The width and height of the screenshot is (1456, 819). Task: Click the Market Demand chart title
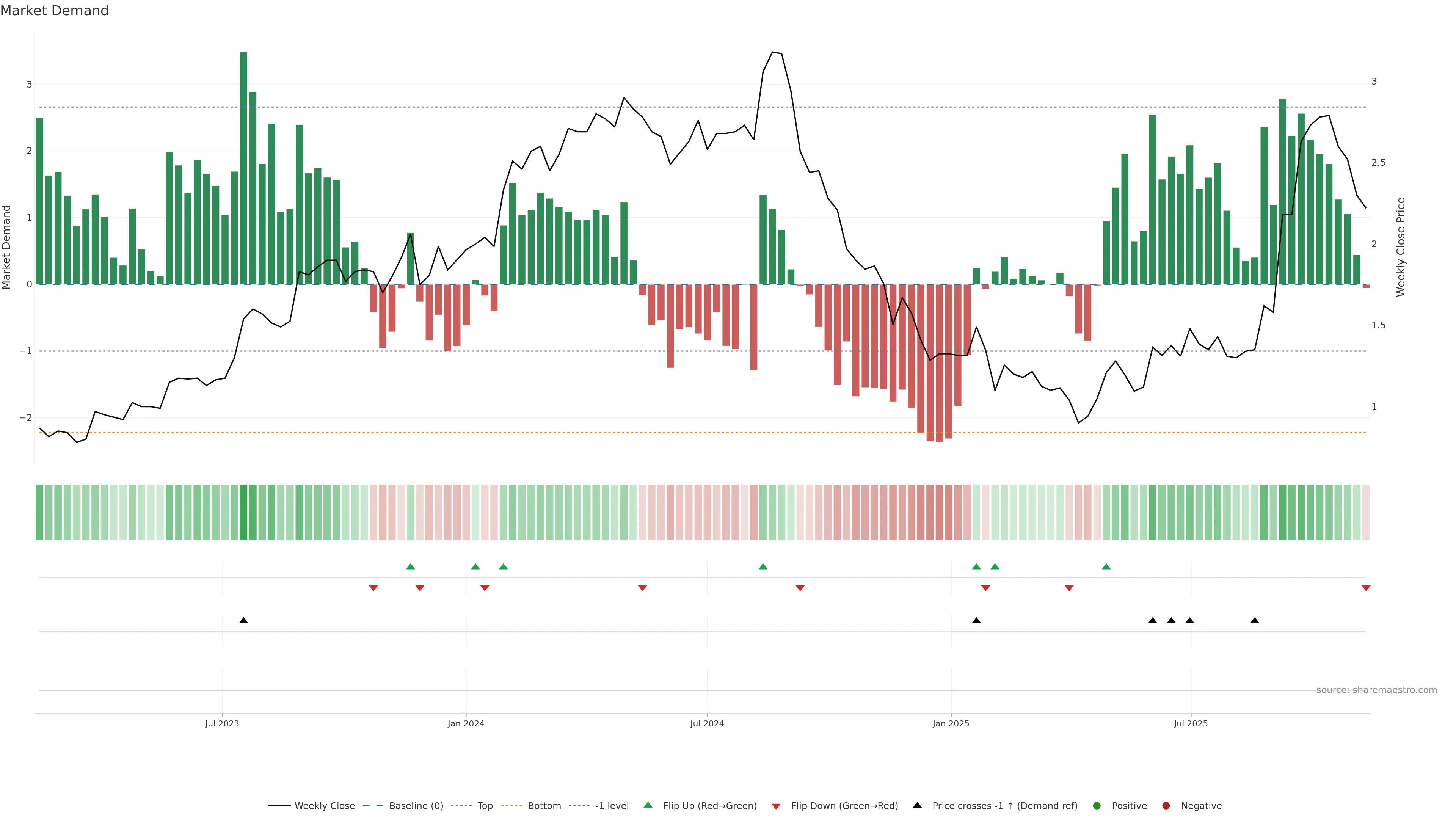54,11
